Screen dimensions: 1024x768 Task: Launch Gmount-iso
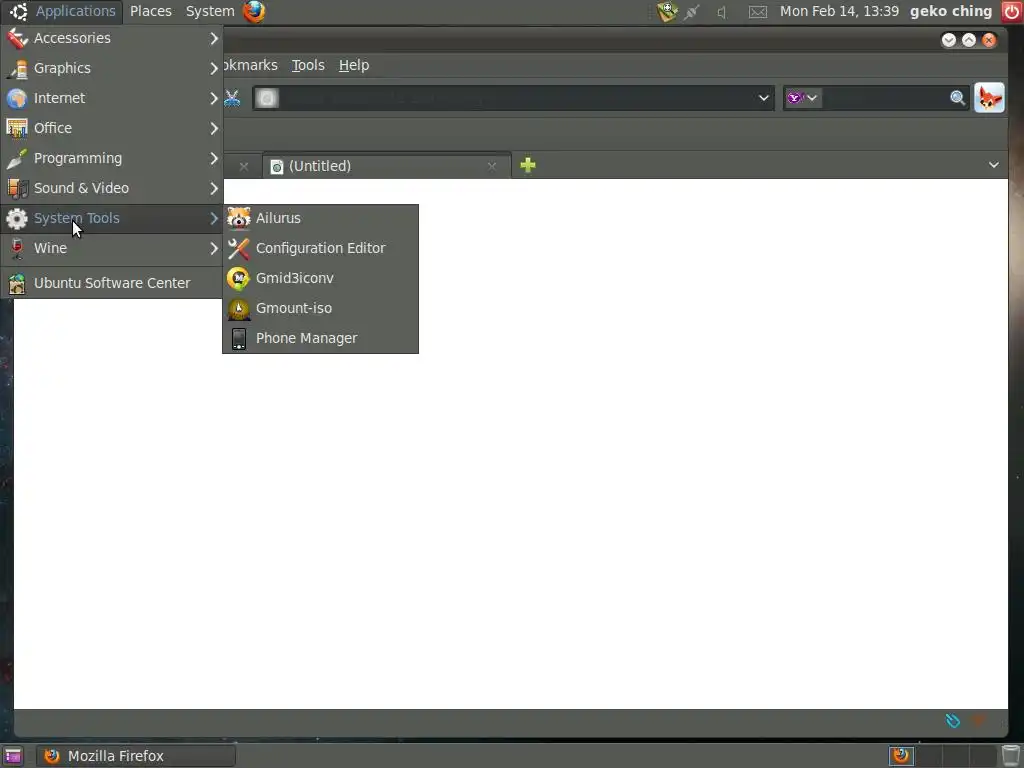point(321,308)
